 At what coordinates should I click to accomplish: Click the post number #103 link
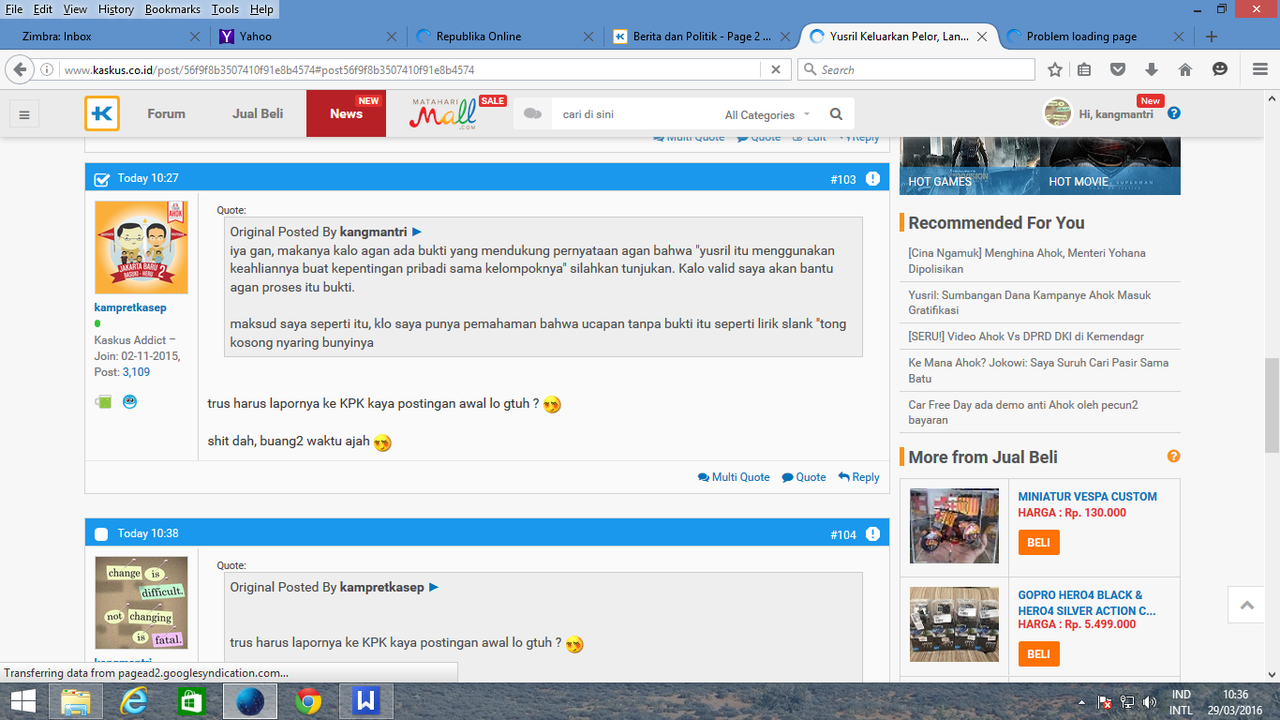pyautogui.click(x=843, y=179)
